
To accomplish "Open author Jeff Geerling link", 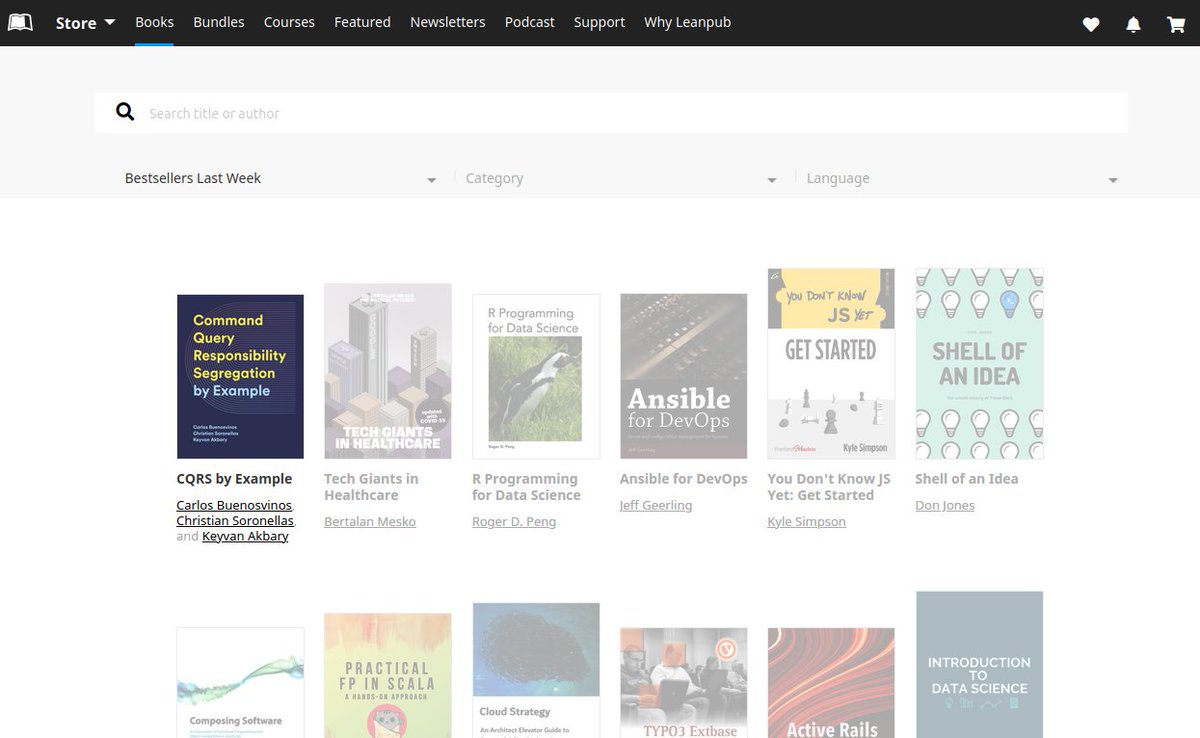I will 656,505.
